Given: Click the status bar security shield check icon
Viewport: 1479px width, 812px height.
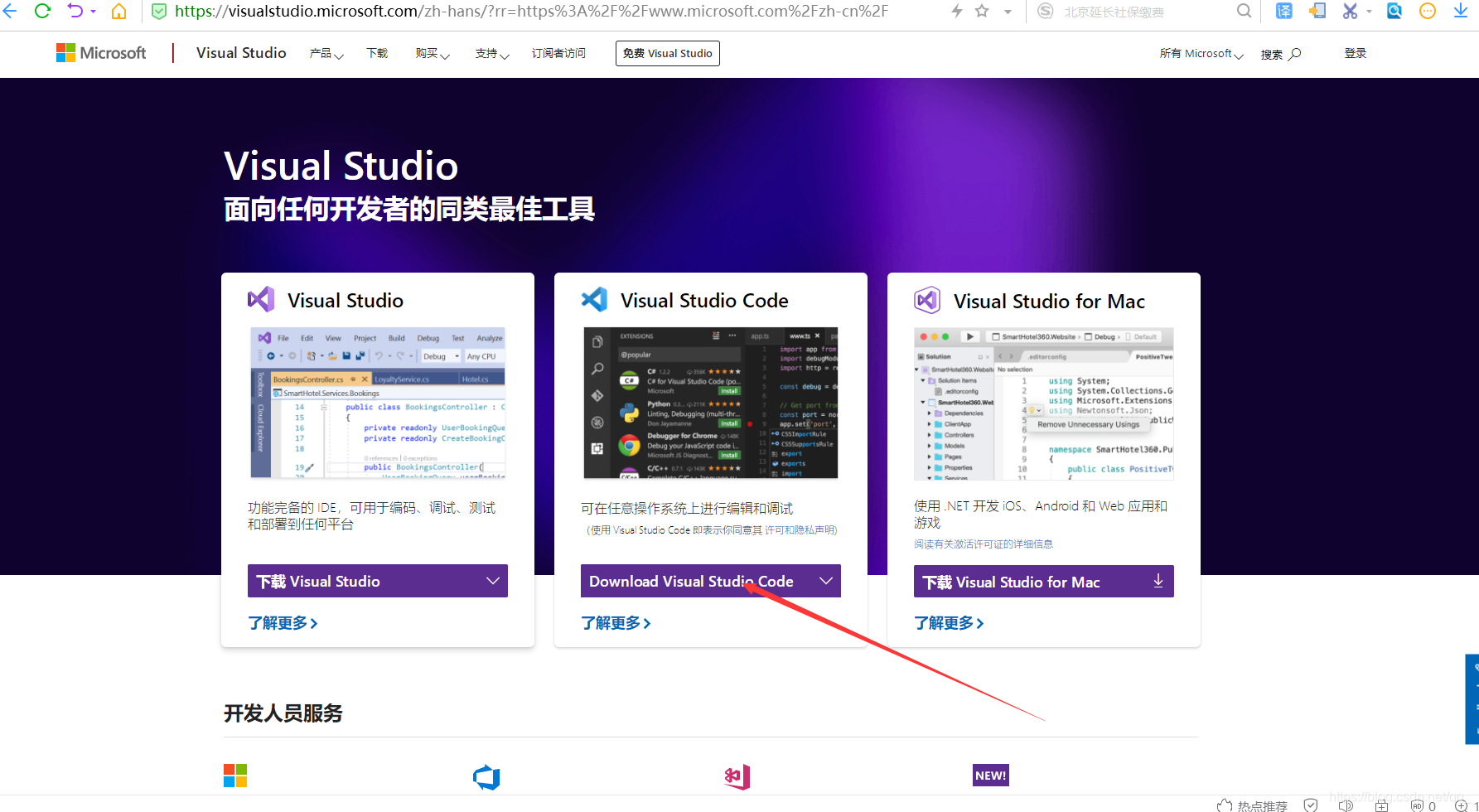Looking at the screenshot, I should 1311,805.
